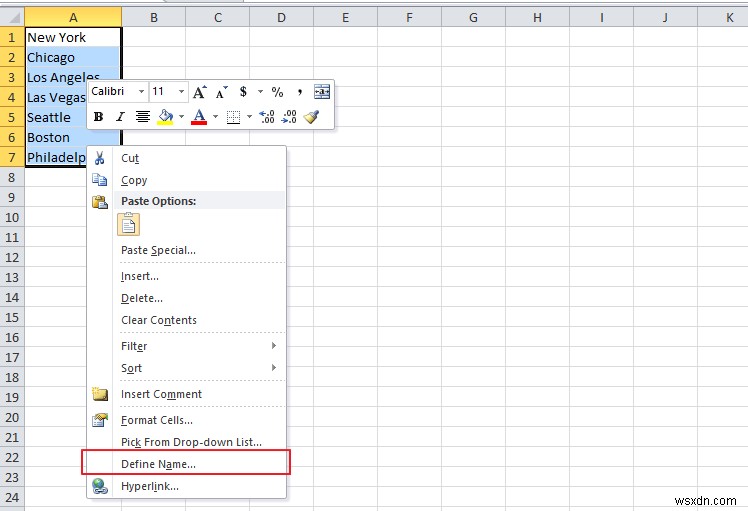The image size is (748, 511).
Task: Click cell containing Philadelphia
Action: click(56, 157)
